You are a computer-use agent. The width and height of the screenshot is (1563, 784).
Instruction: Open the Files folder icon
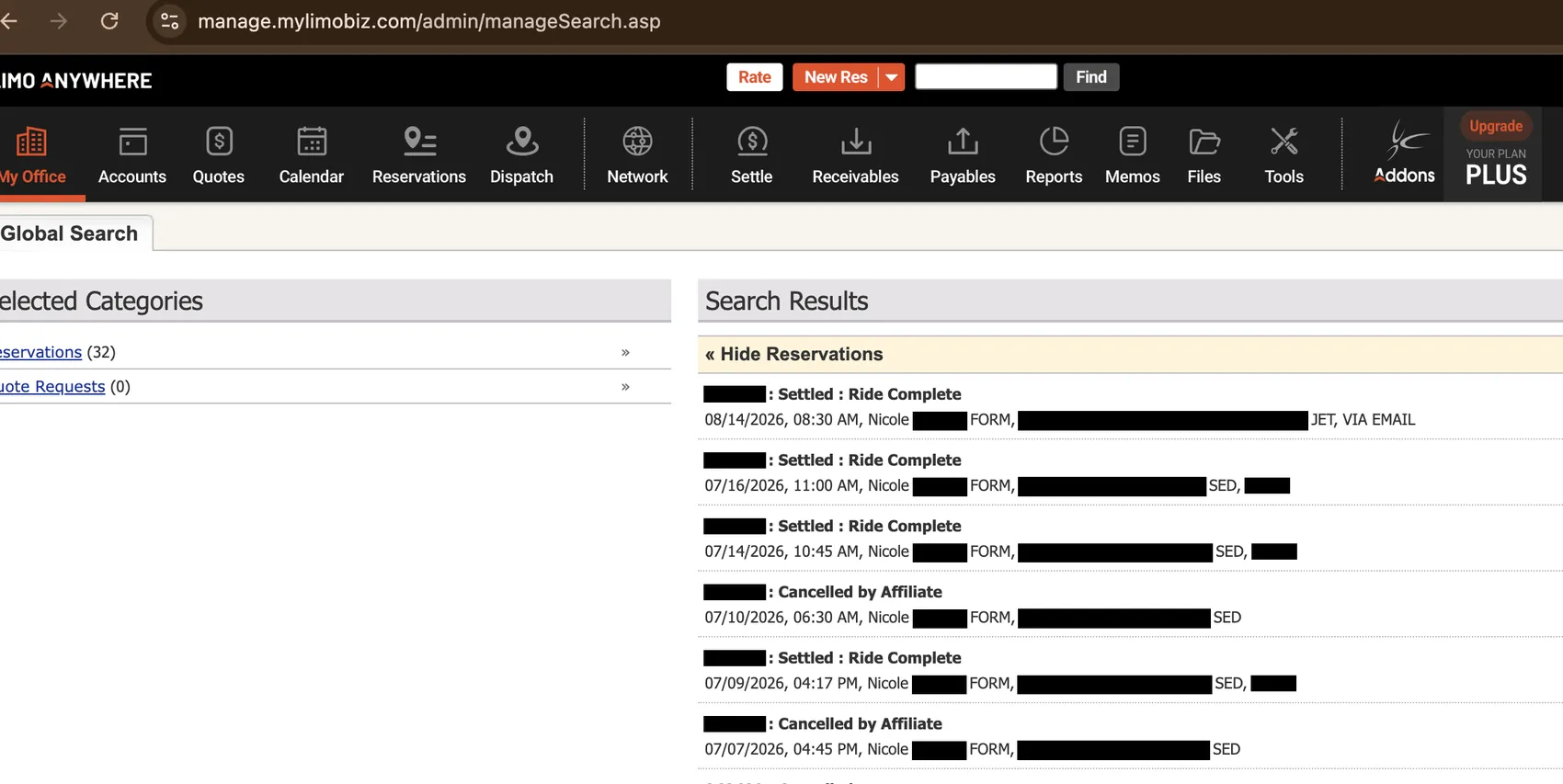click(x=1204, y=142)
